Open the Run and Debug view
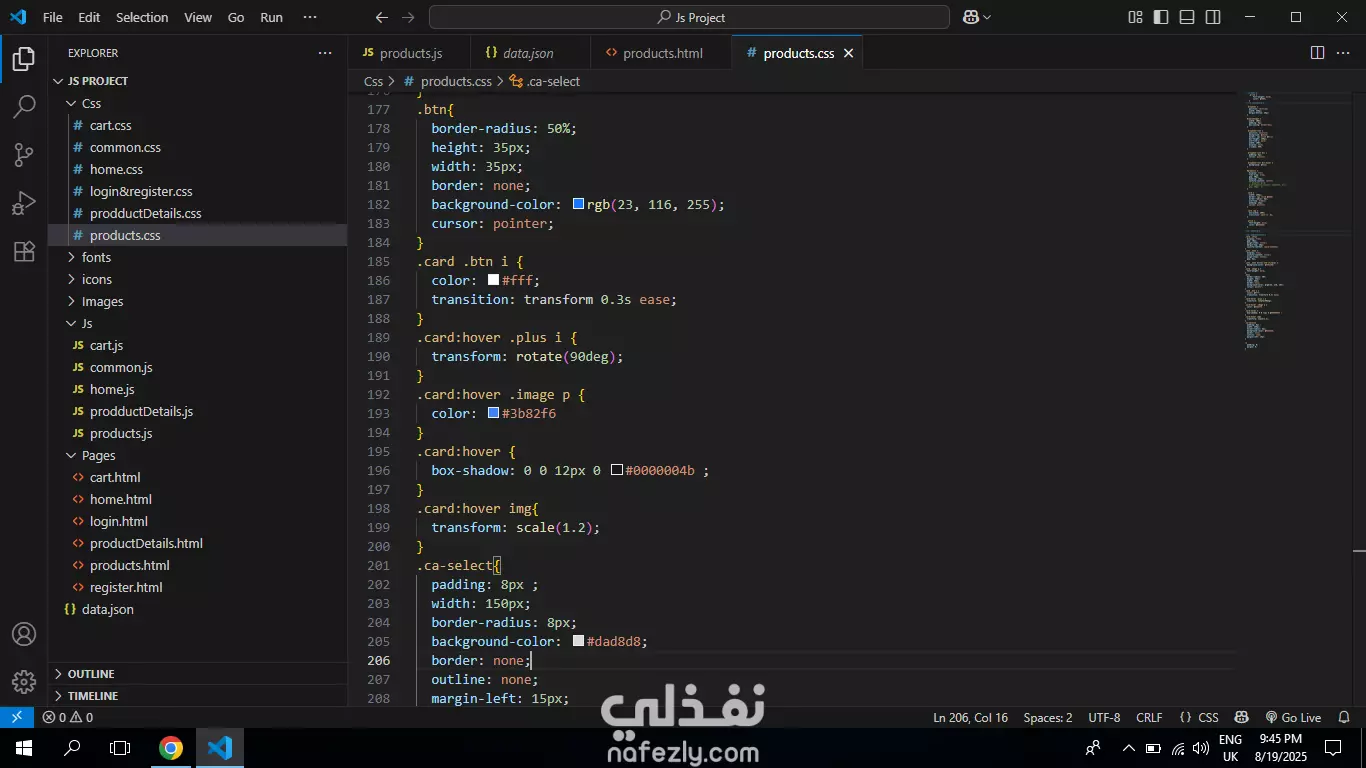The width and height of the screenshot is (1366, 768). (24, 203)
